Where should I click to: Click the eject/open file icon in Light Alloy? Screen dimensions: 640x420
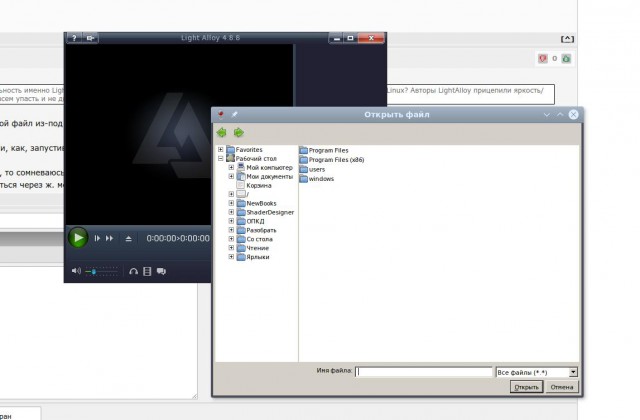pos(129,239)
